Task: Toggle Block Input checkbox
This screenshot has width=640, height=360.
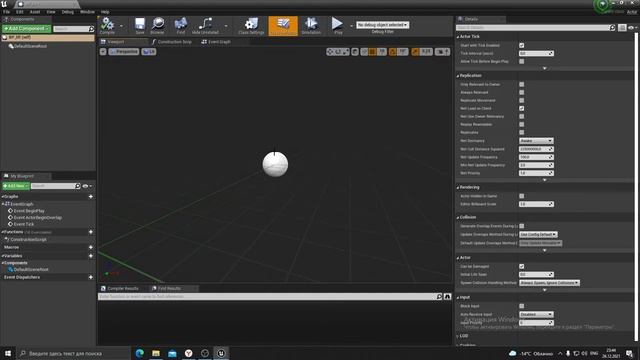Action: (522, 306)
